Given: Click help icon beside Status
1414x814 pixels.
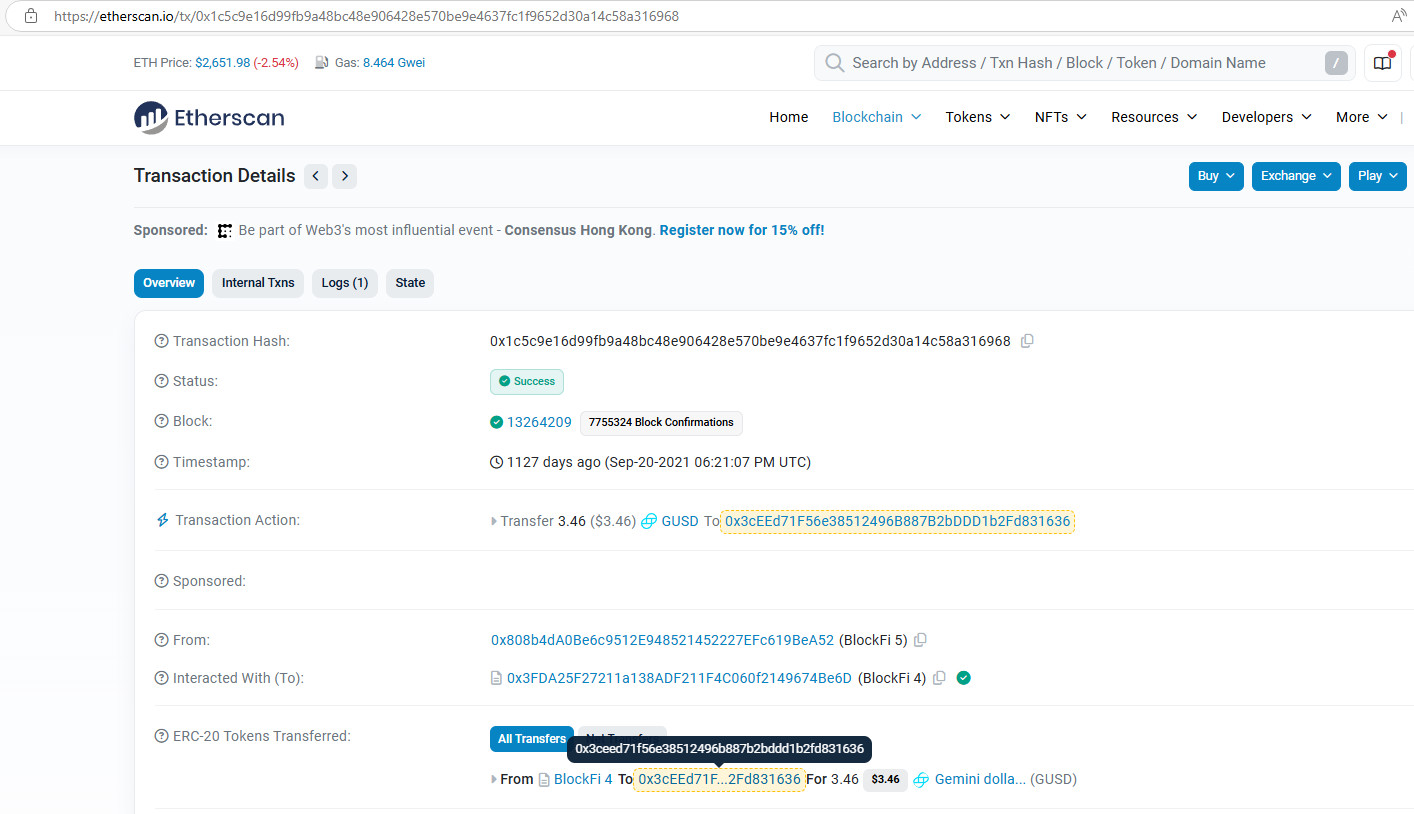Looking at the screenshot, I should [x=161, y=381].
